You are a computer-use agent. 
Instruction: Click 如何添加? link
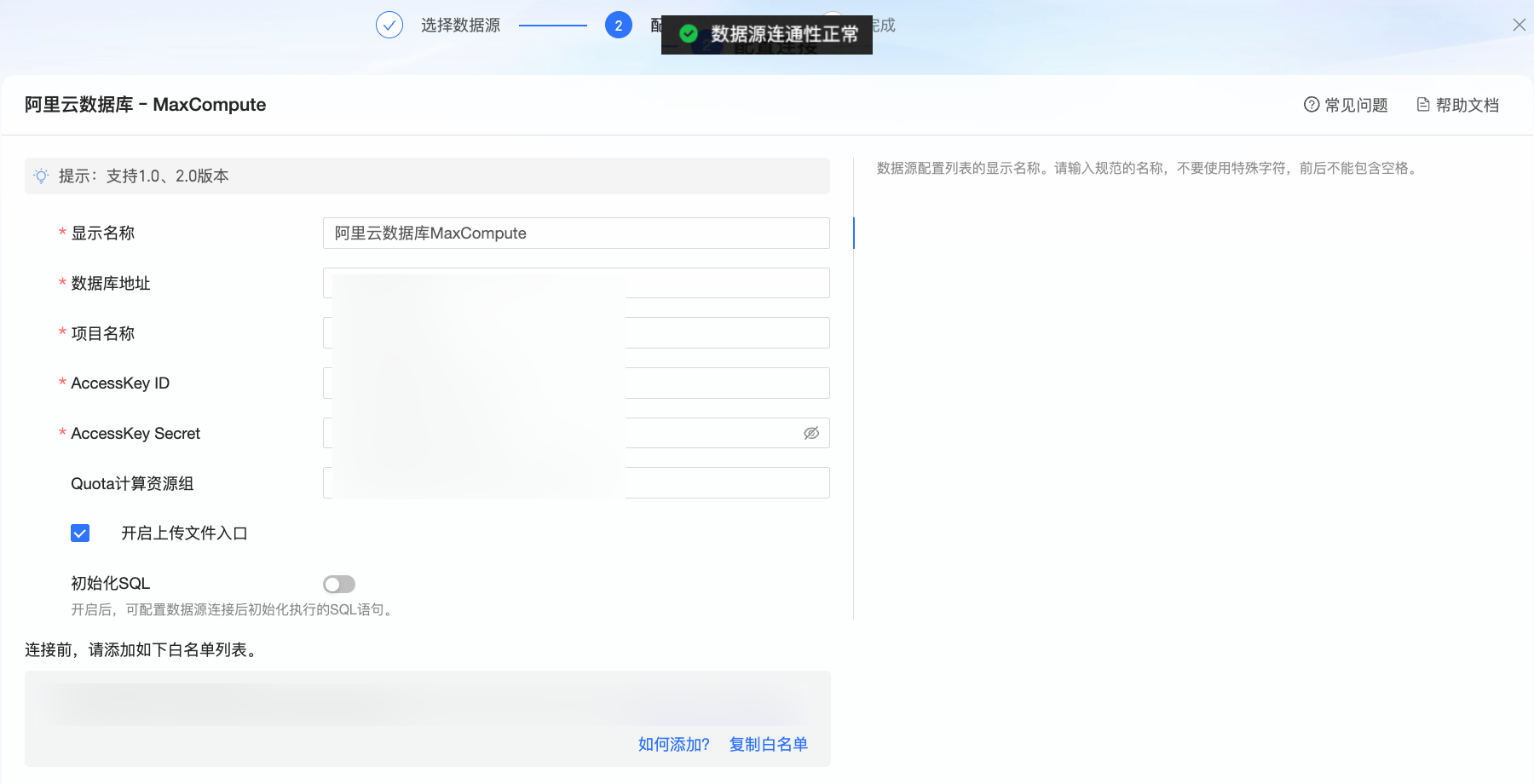pos(673,744)
